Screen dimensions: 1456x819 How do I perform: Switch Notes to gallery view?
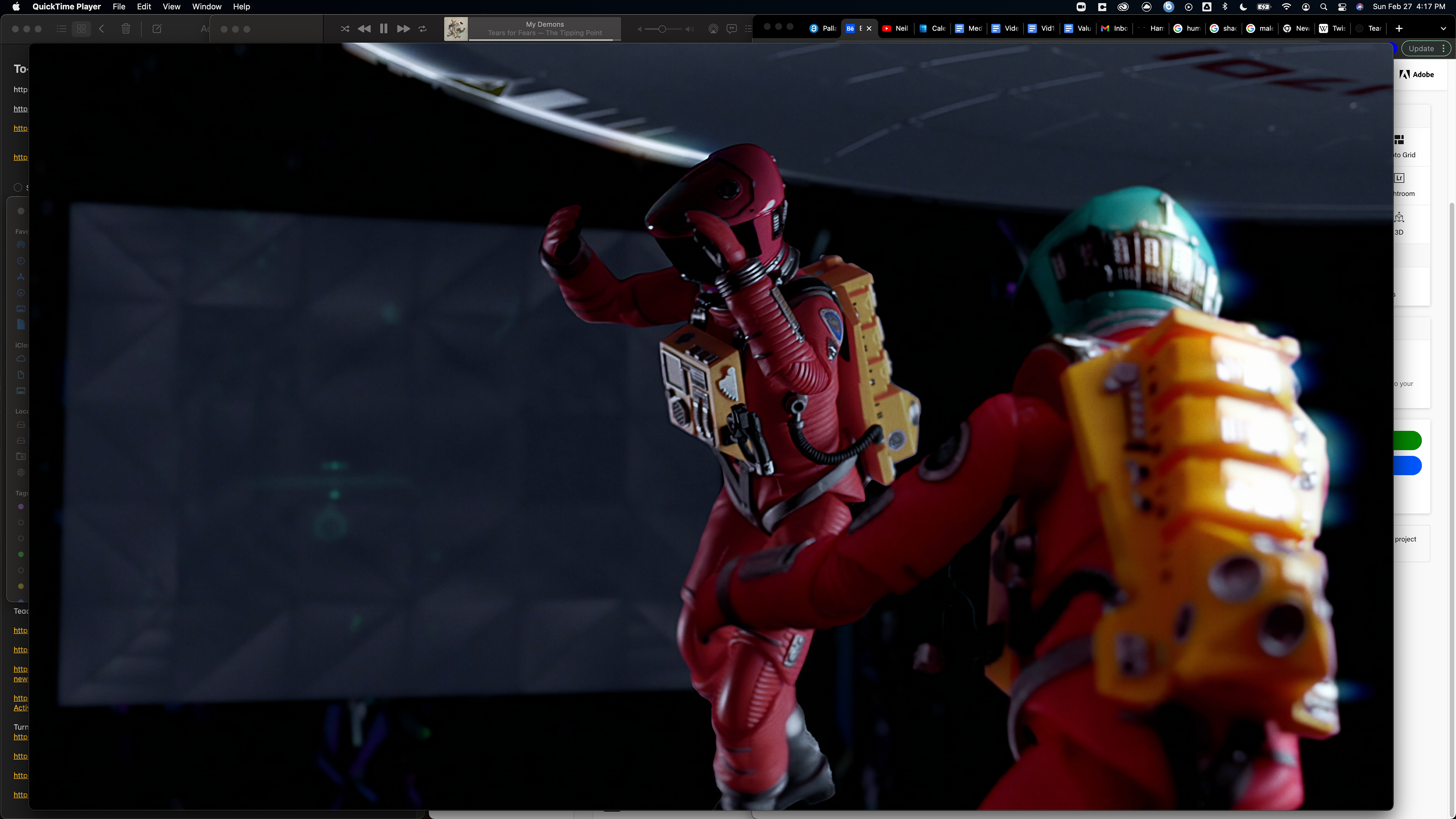coord(82,29)
